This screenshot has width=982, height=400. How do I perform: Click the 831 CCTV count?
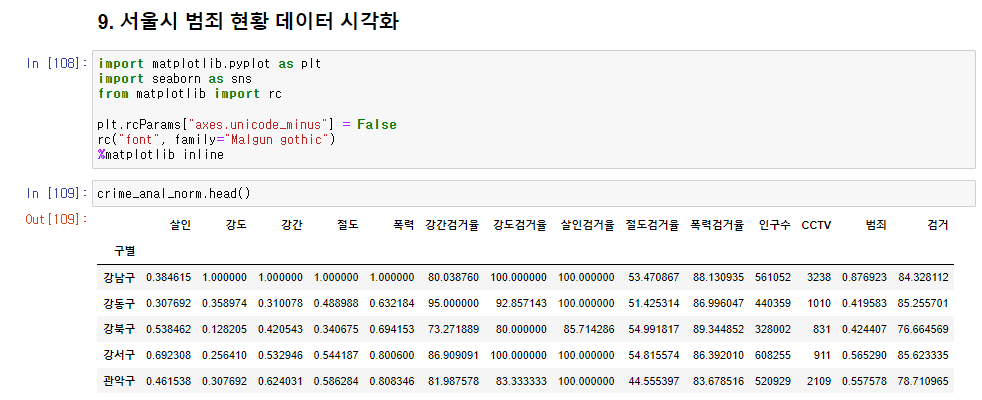pyautogui.click(x=823, y=329)
